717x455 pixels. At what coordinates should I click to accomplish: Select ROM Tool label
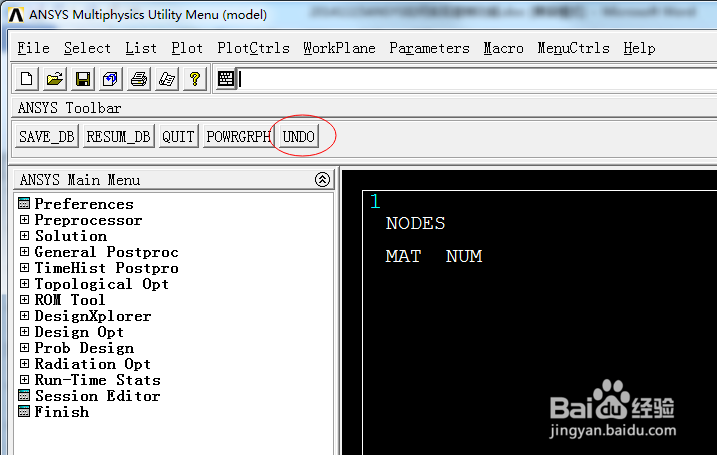70,300
